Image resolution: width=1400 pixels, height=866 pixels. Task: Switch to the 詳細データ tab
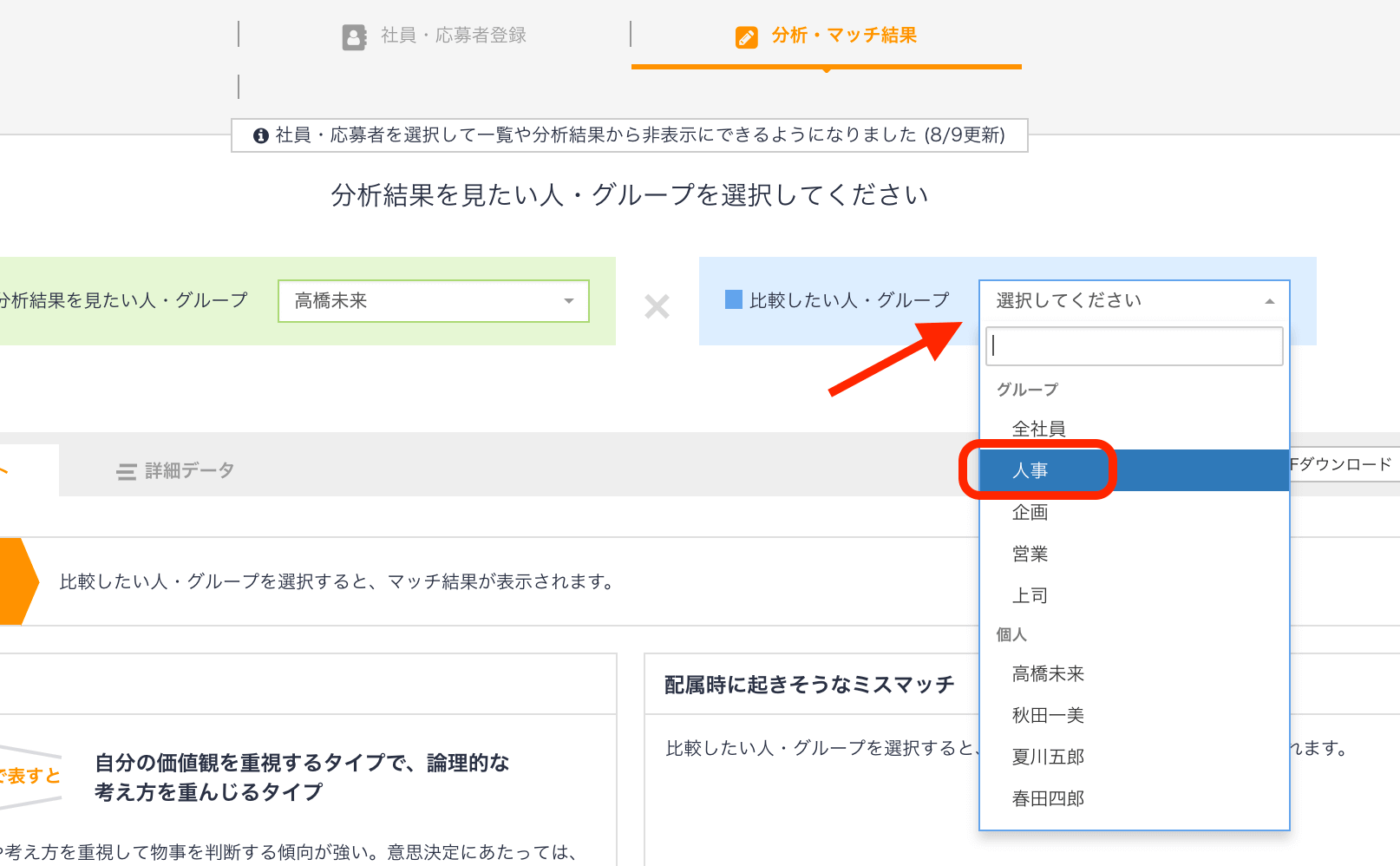coord(191,469)
